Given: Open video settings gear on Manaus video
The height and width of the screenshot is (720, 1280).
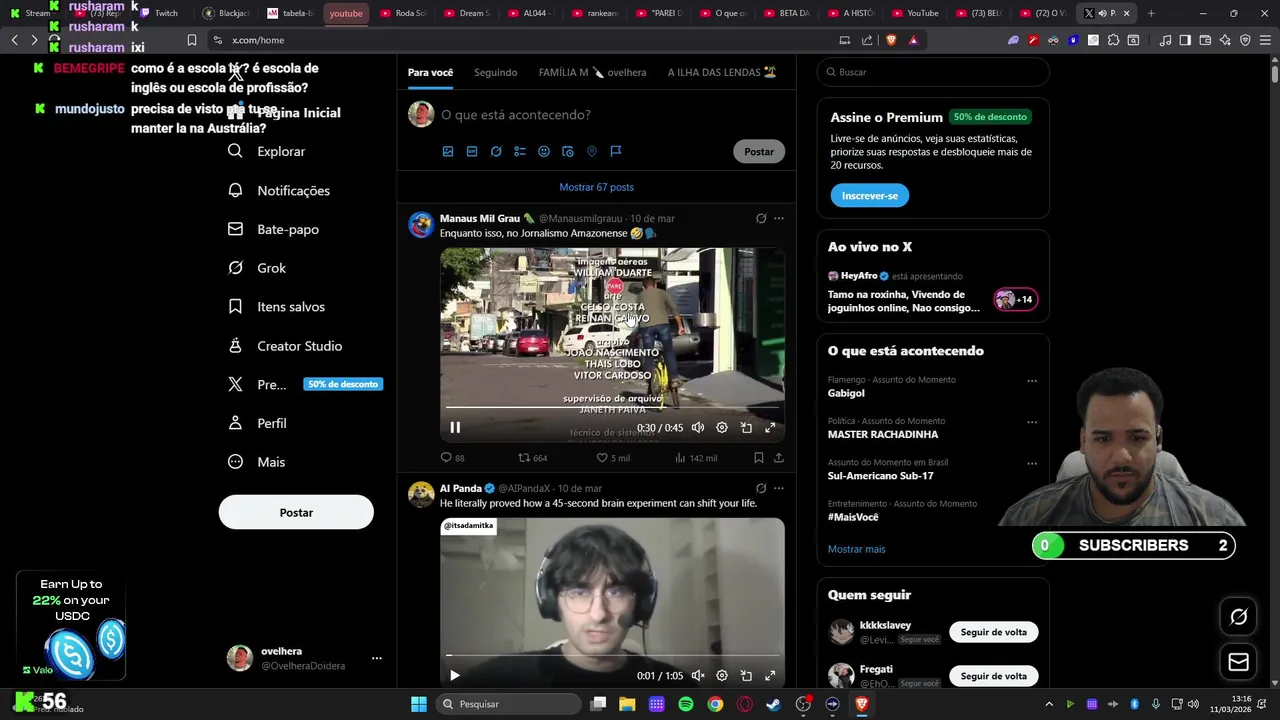Looking at the screenshot, I should (722, 427).
